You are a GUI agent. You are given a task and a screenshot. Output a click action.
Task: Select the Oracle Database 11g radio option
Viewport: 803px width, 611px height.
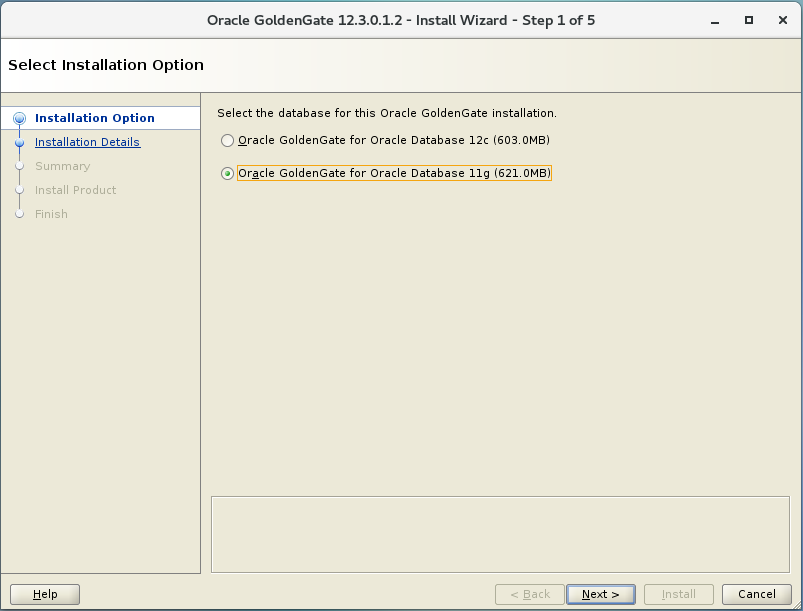[228, 174]
